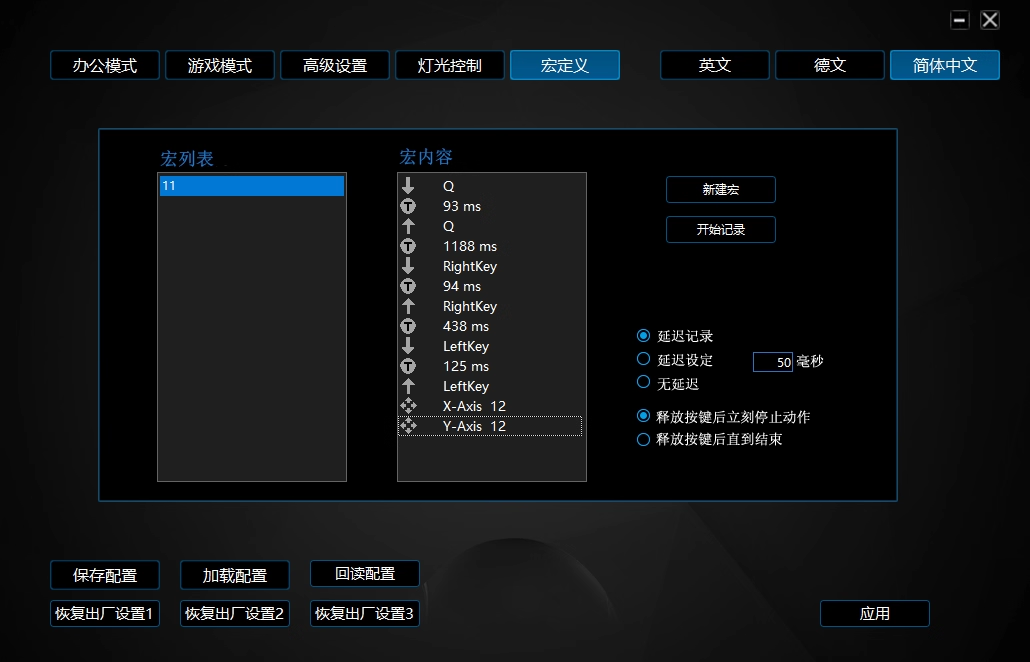
Task: Switch to the 游戏模式 tab
Action: click(220, 65)
